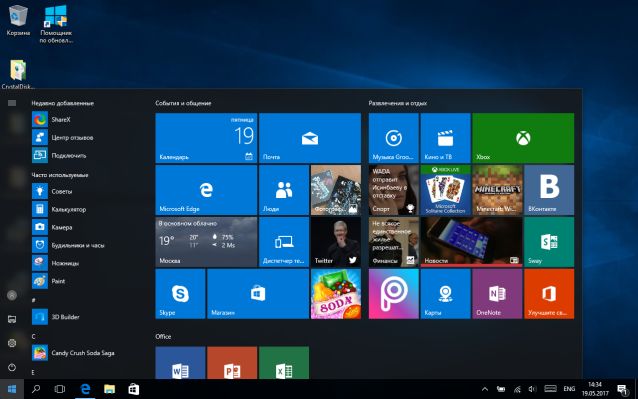The image size is (638, 399).
Task: Open File Explorer from Start sidebar
Action: click(12, 319)
